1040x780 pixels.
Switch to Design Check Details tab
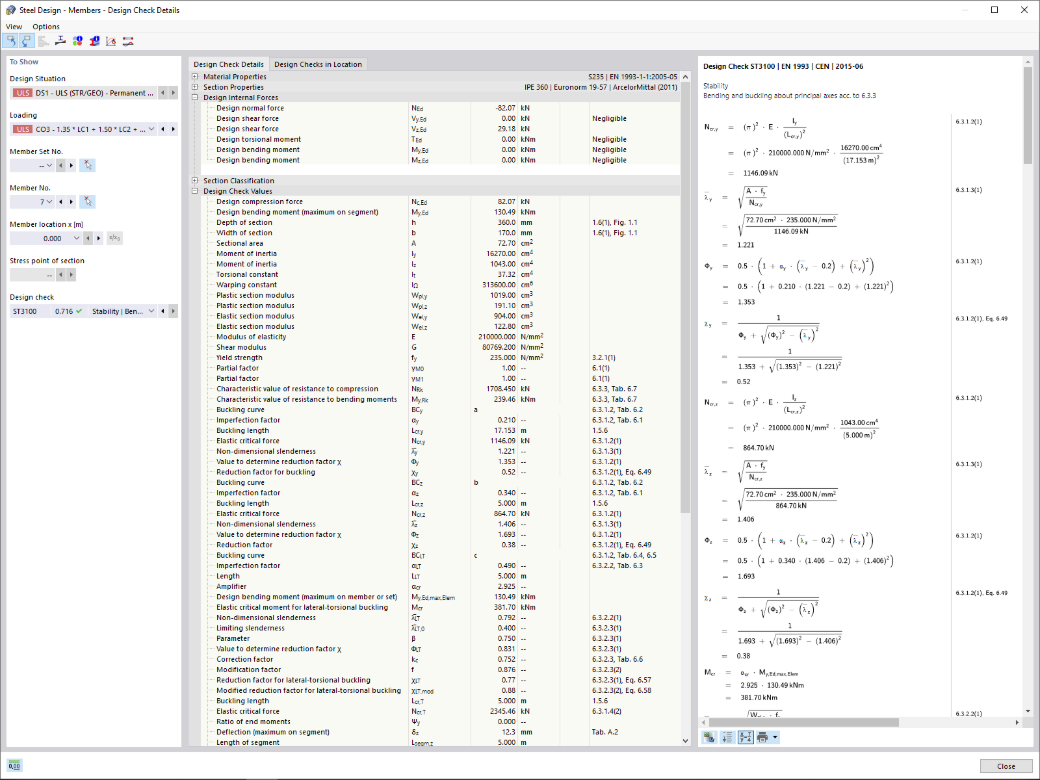click(229, 64)
